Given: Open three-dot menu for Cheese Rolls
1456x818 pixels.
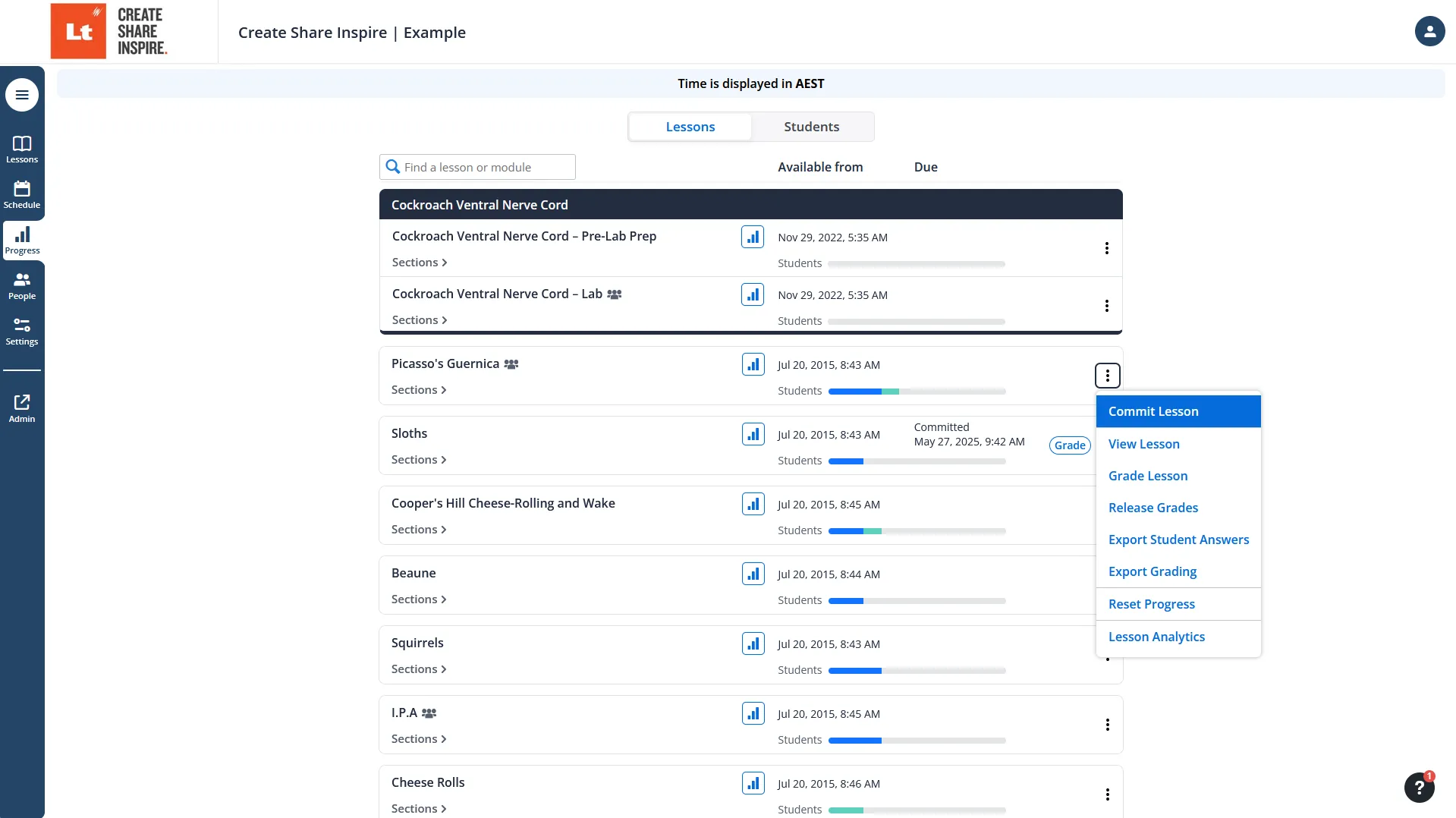Looking at the screenshot, I should tap(1108, 794).
